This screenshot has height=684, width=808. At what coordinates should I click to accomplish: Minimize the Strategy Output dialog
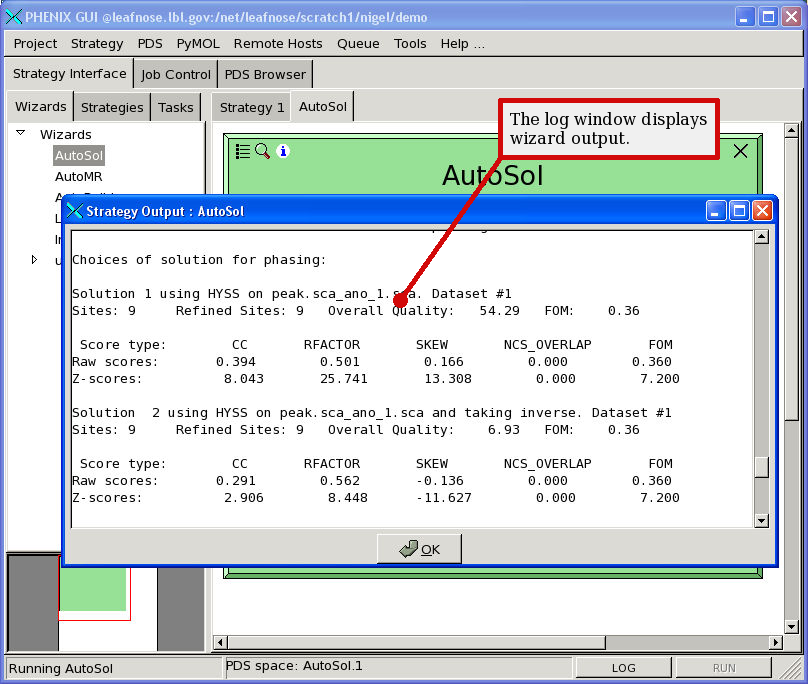click(x=716, y=211)
